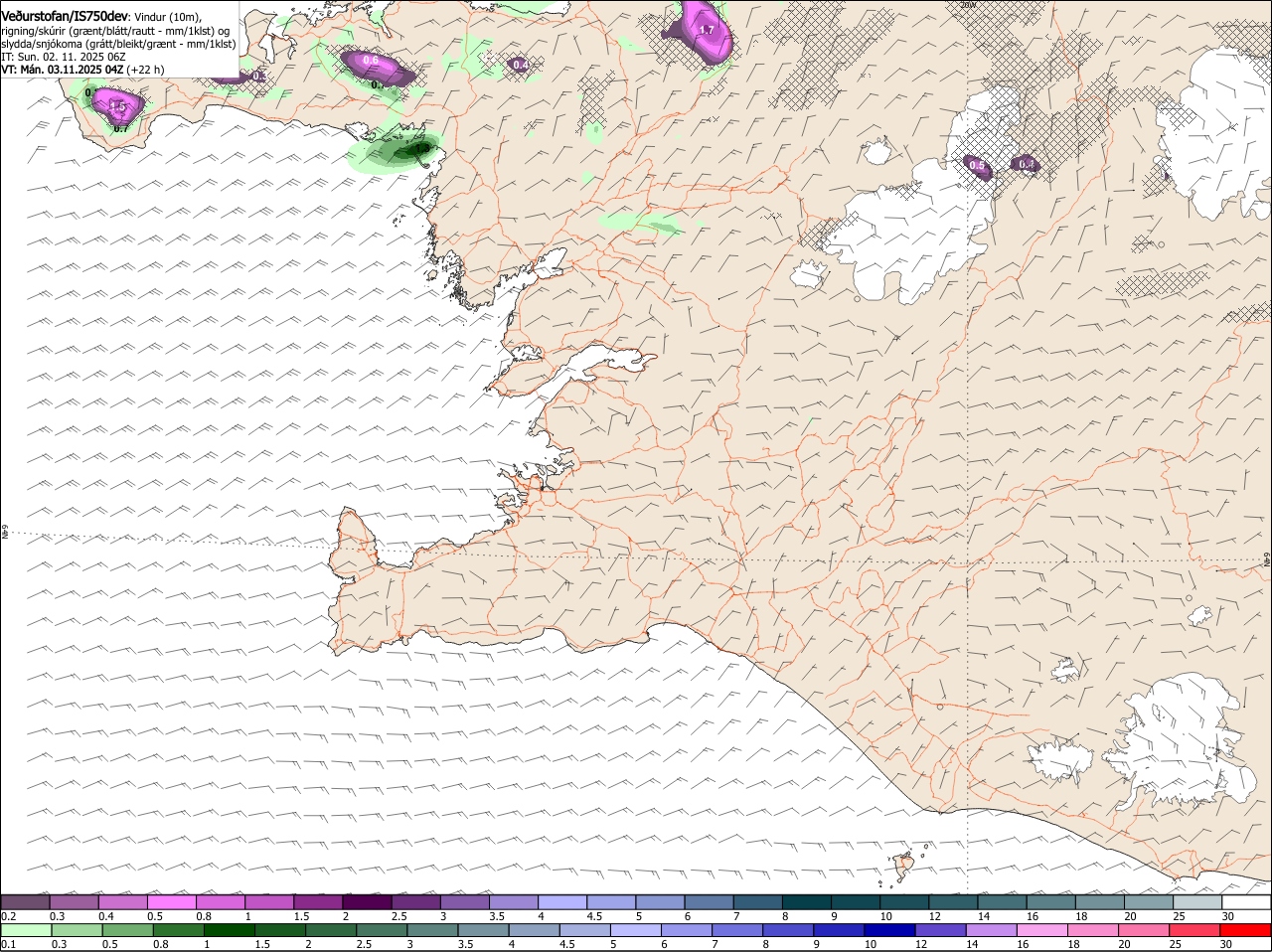Click the '3.5' label in lower legend row

[x=465, y=944]
